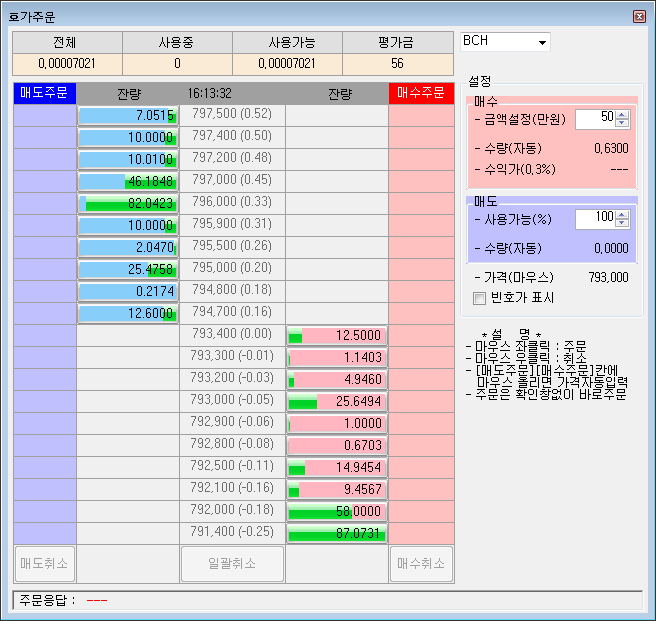Click price 795,500 (0.26)

(x=232, y=246)
